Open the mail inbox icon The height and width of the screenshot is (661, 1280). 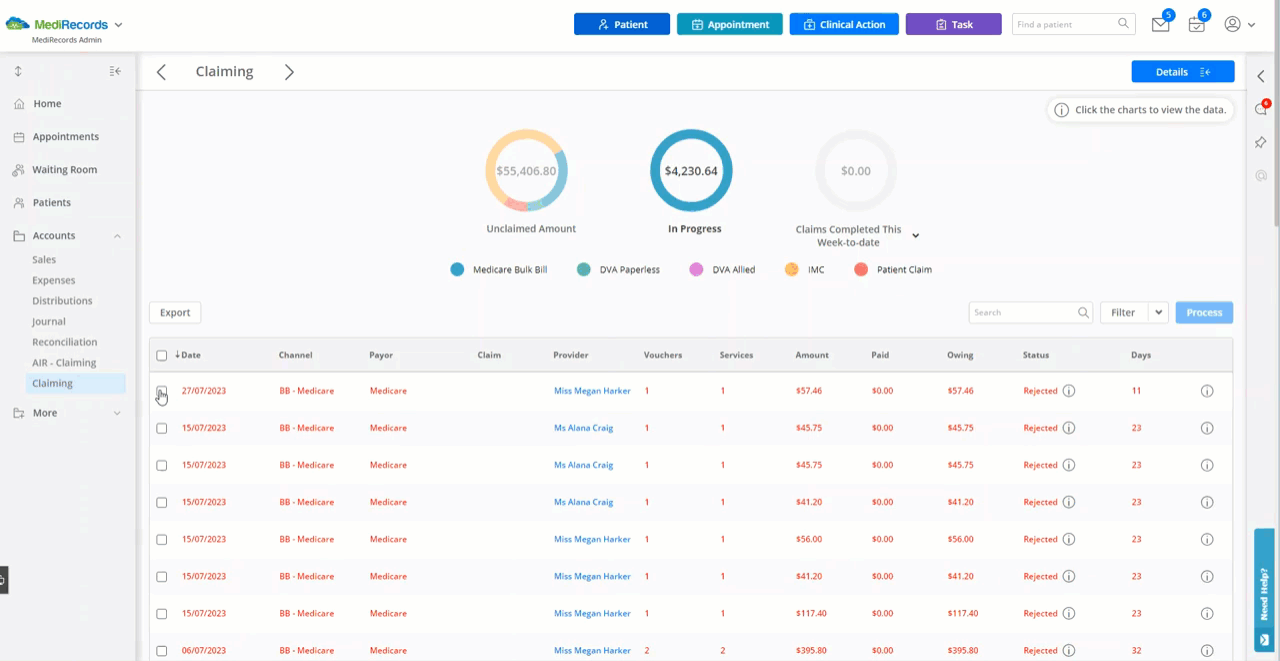click(x=1160, y=25)
